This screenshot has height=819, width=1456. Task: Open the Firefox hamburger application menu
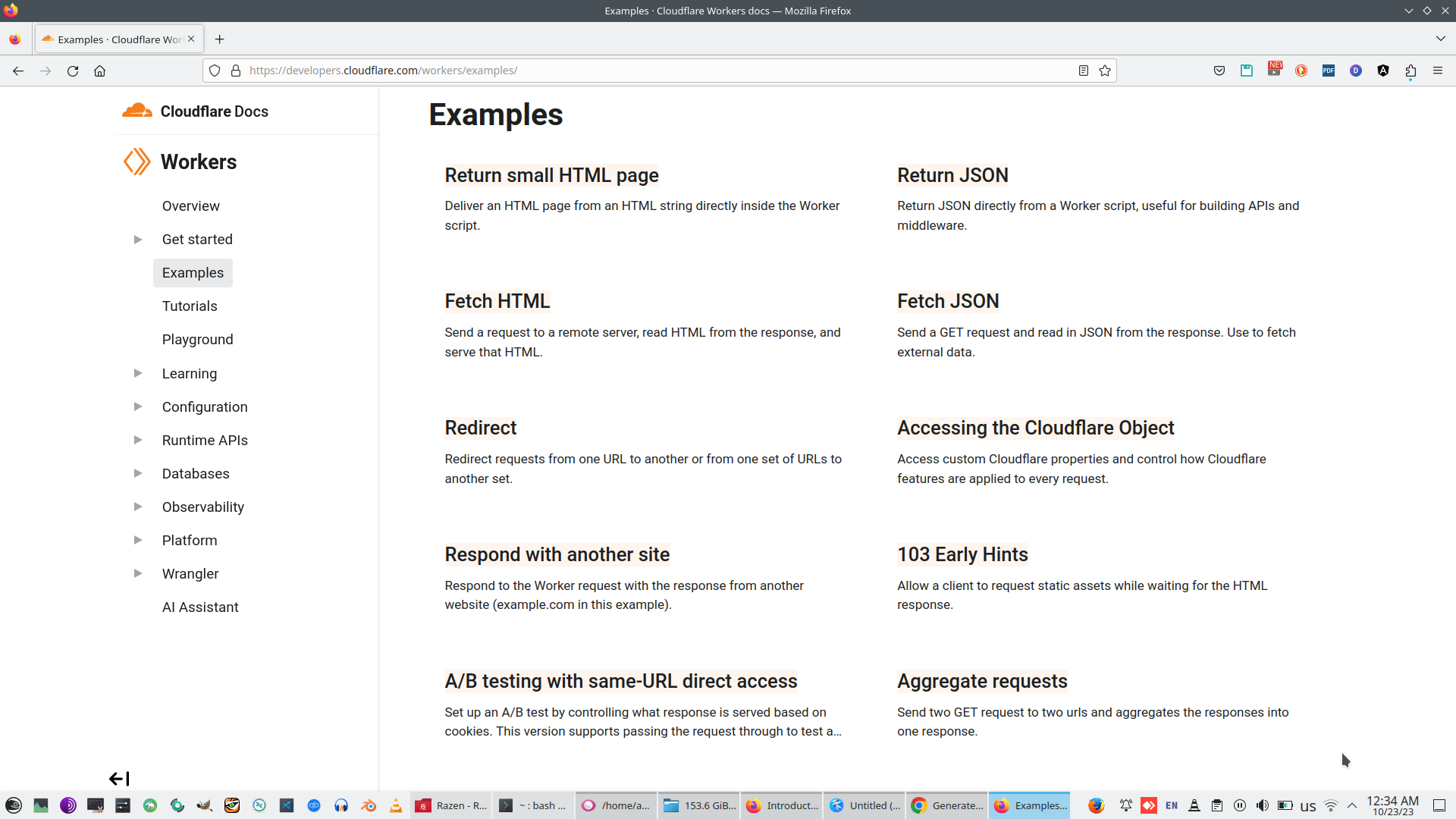point(1438,71)
